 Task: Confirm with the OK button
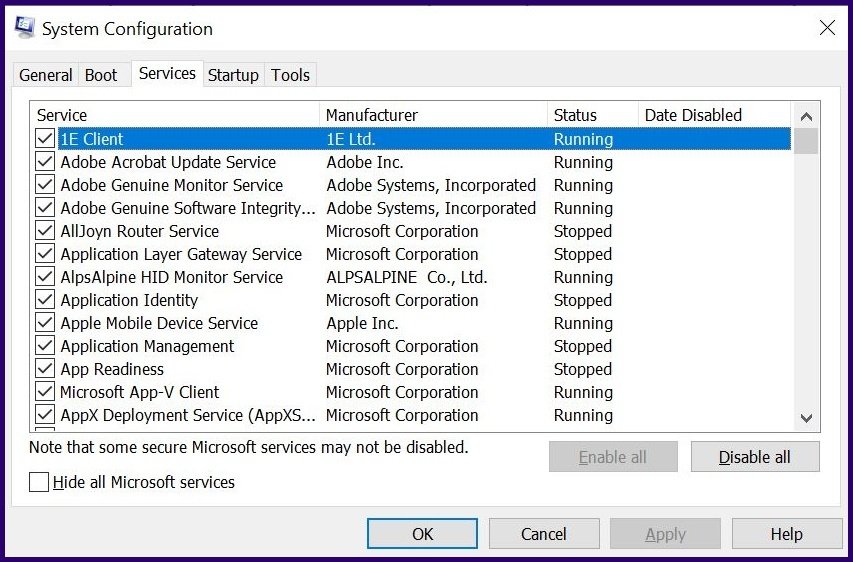(x=423, y=534)
